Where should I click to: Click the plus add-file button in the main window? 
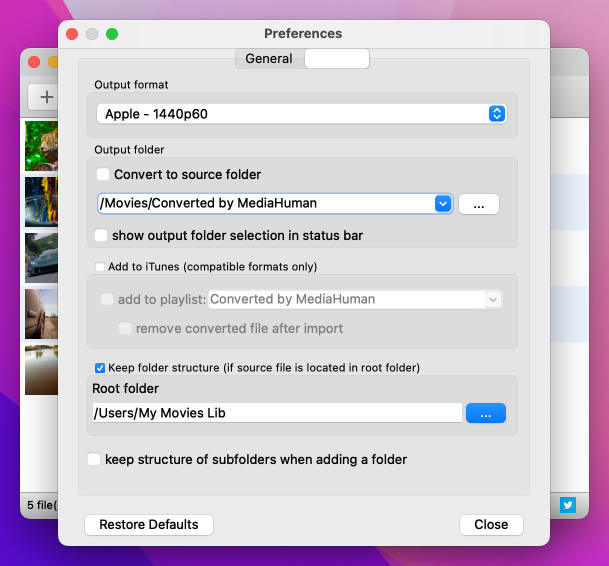[44, 97]
